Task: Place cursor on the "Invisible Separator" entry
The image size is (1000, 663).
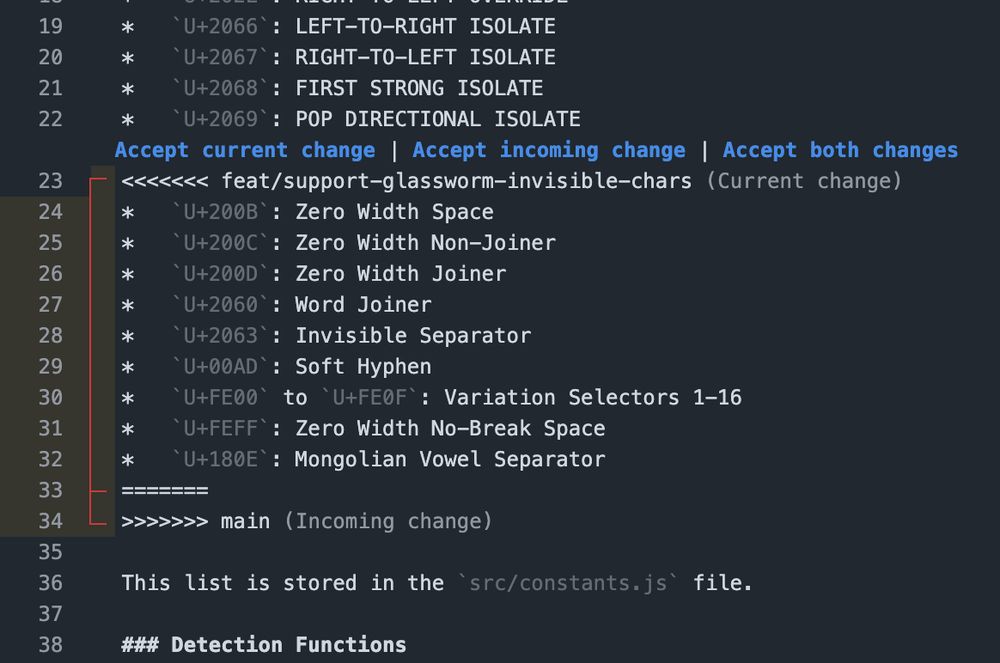Action: 412,336
